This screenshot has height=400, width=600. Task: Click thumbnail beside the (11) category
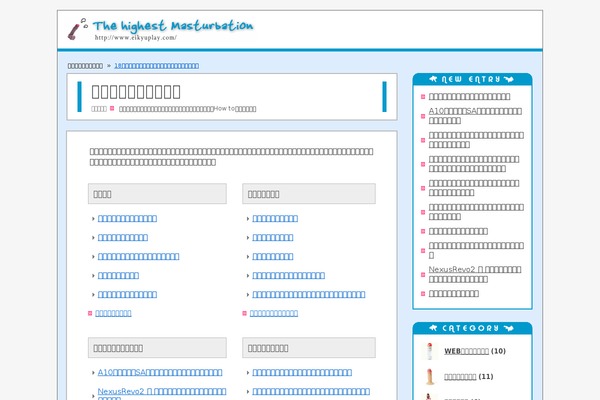[x=430, y=377]
